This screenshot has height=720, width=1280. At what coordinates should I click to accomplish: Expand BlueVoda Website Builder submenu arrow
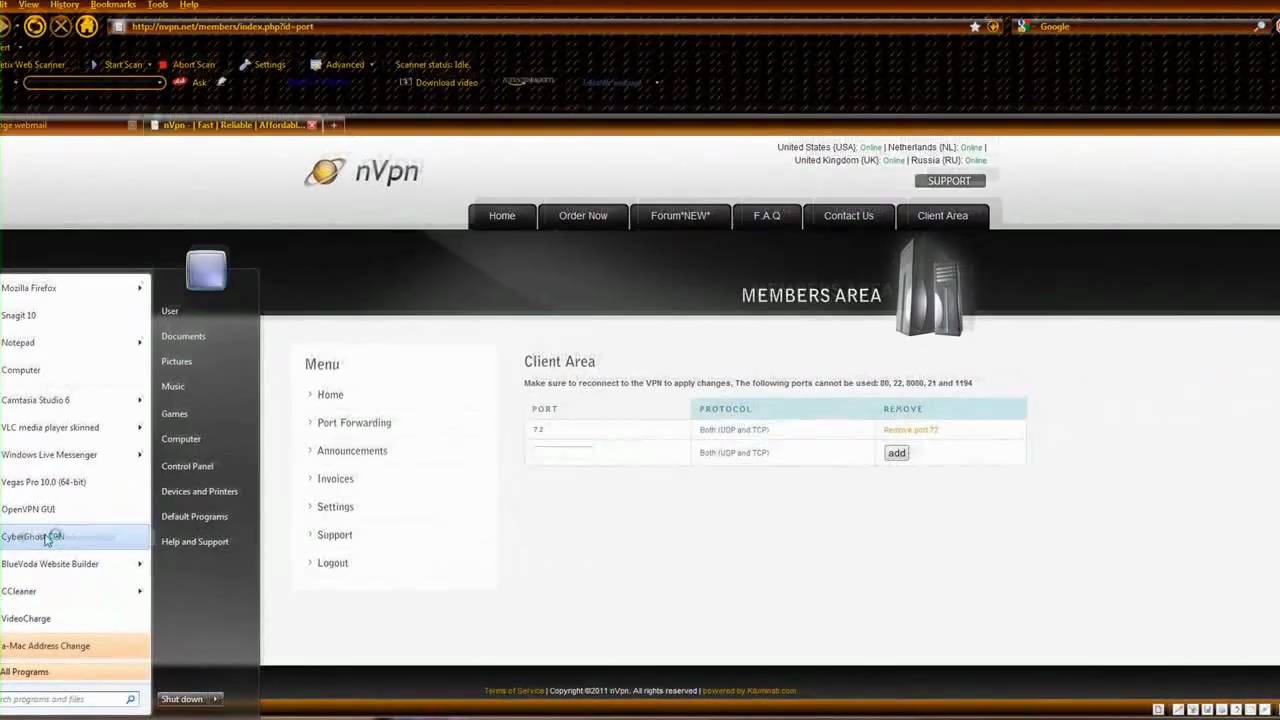click(x=140, y=564)
